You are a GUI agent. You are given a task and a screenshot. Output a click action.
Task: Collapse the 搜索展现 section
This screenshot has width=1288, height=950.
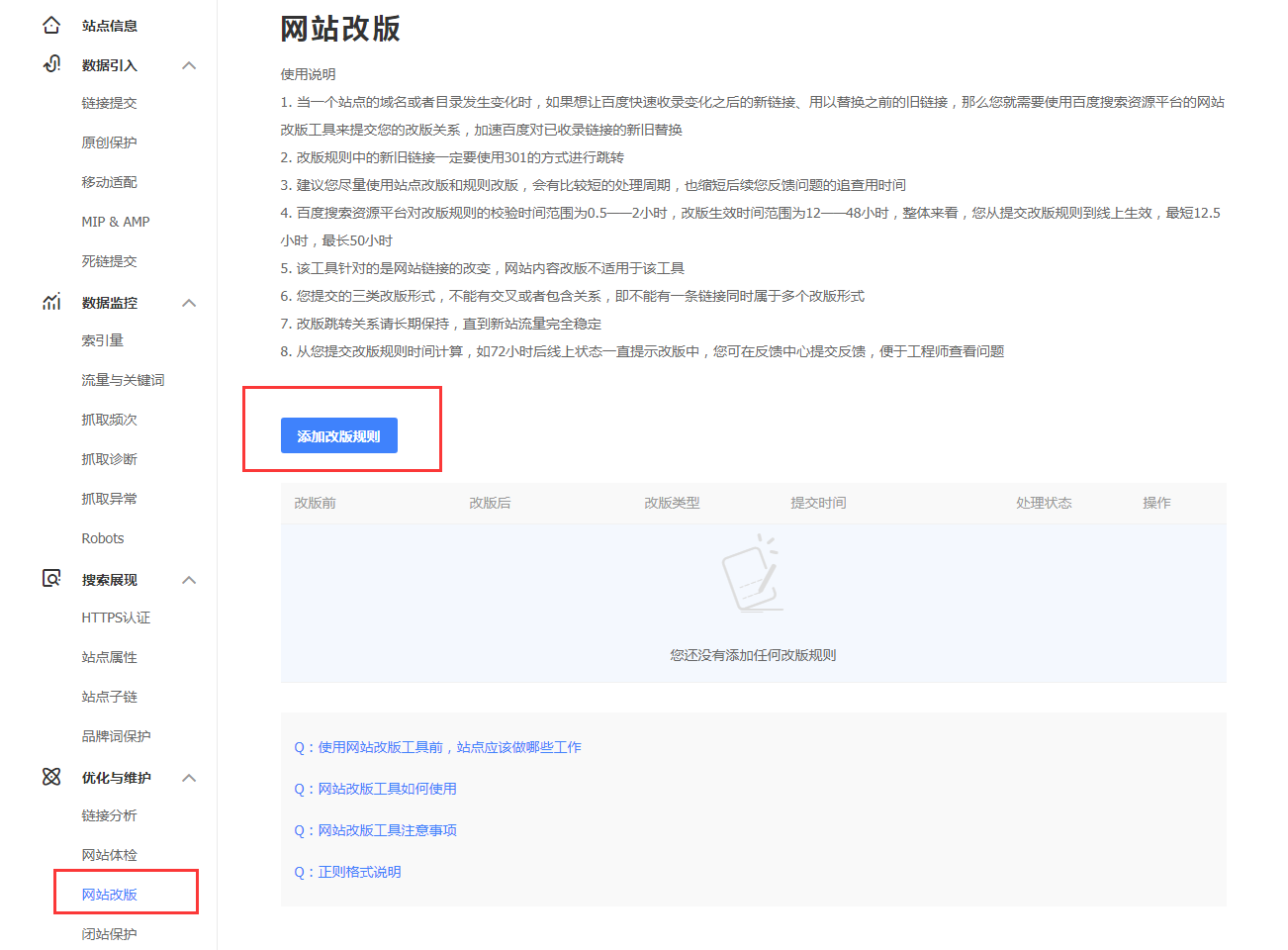click(189, 580)
